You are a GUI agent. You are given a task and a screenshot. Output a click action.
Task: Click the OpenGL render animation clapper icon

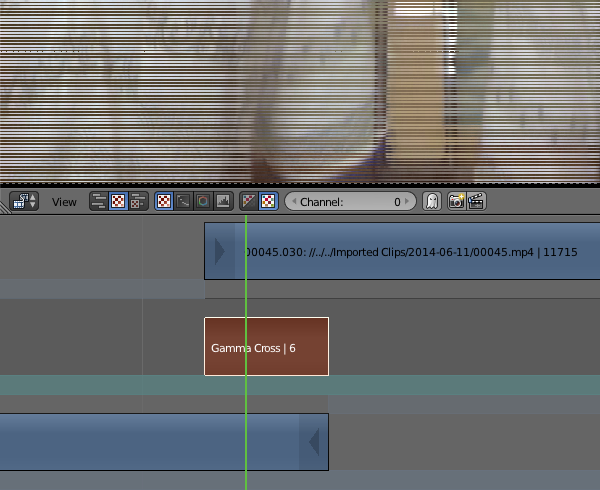click(476, 201)
